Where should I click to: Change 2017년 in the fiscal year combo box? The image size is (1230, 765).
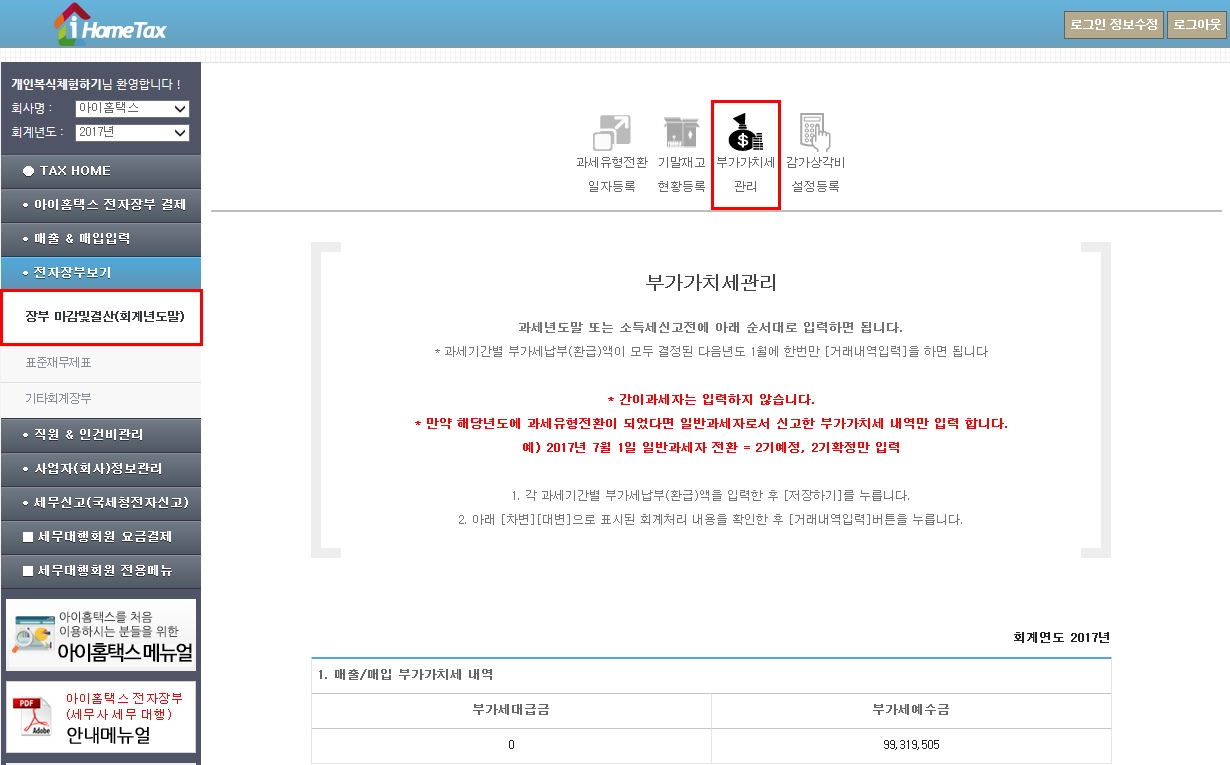pos(132,131)
